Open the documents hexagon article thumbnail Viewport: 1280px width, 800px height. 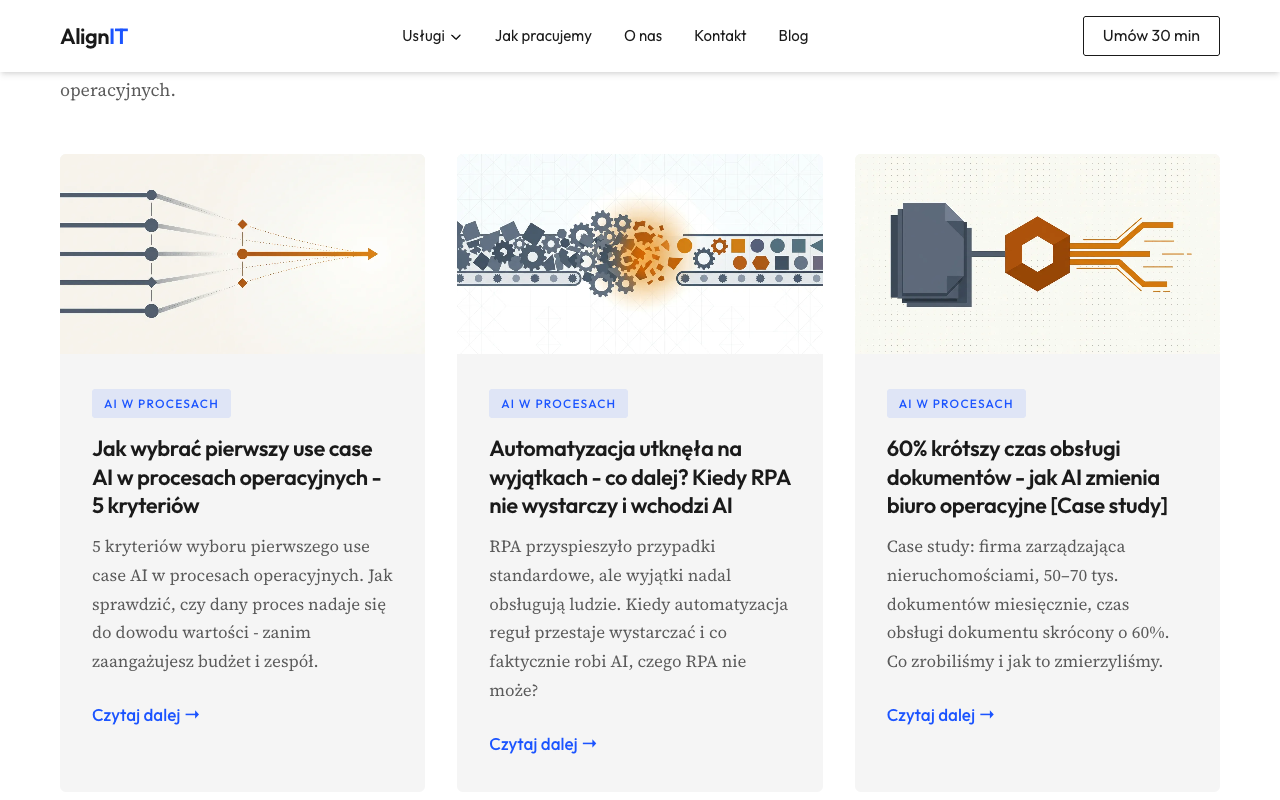pos(1037,254)
